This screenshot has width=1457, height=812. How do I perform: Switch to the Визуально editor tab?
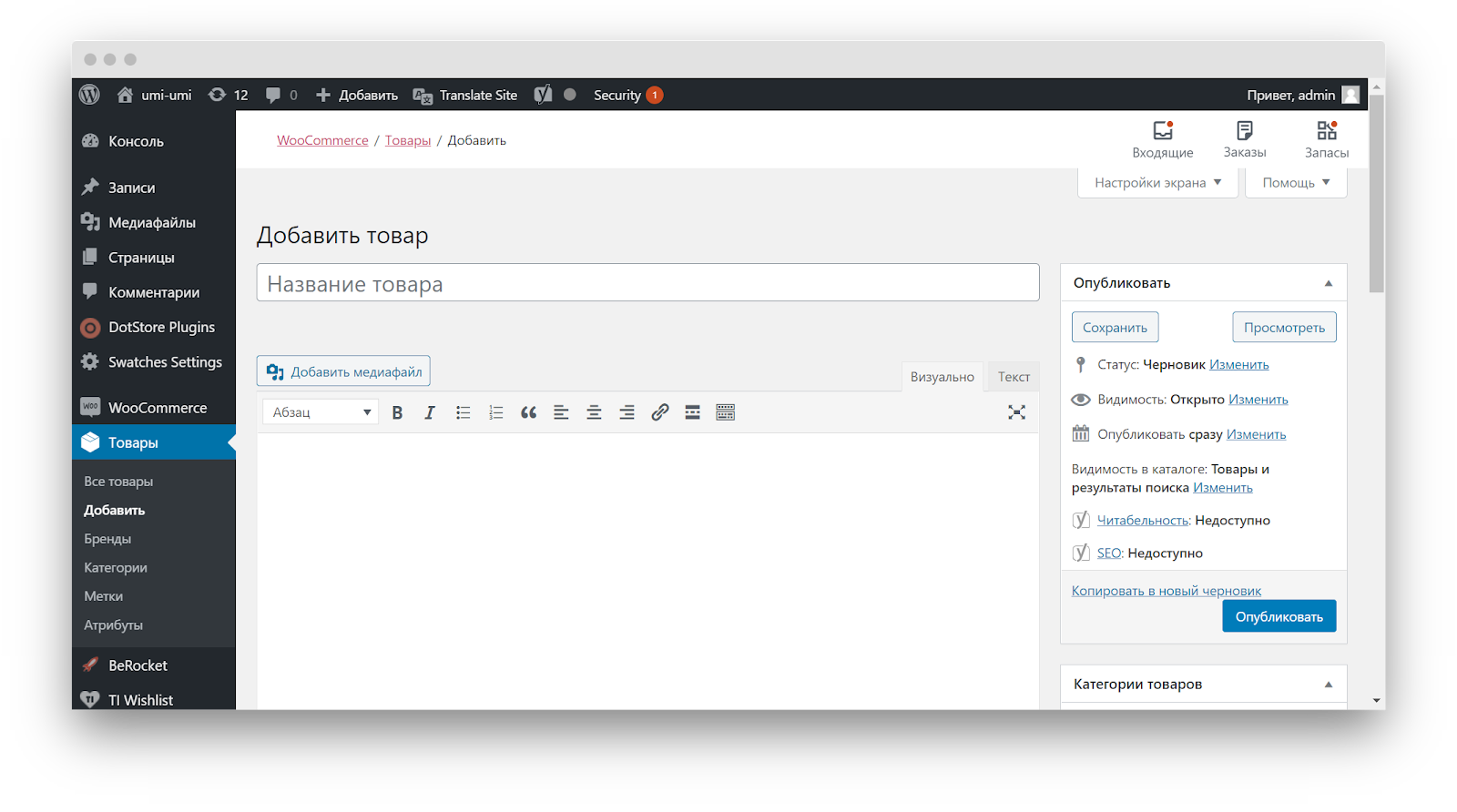pyautogui.click(x=942, y=377)
